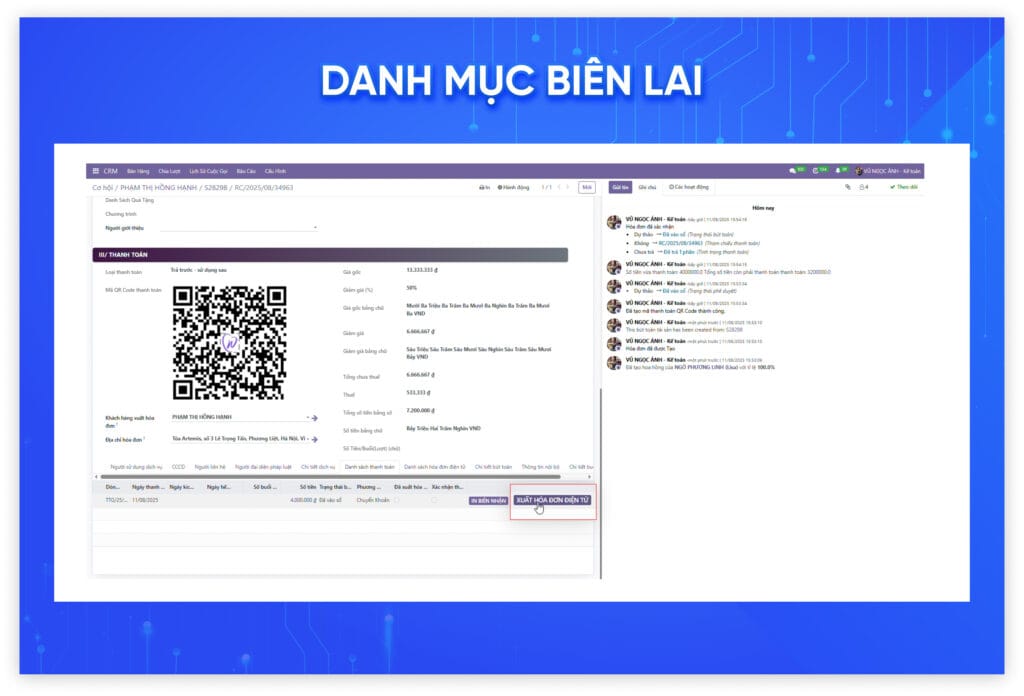Switch to Người sử dụng dịch vụ tab
The image size is (1024, 696).
coord(136,467)
